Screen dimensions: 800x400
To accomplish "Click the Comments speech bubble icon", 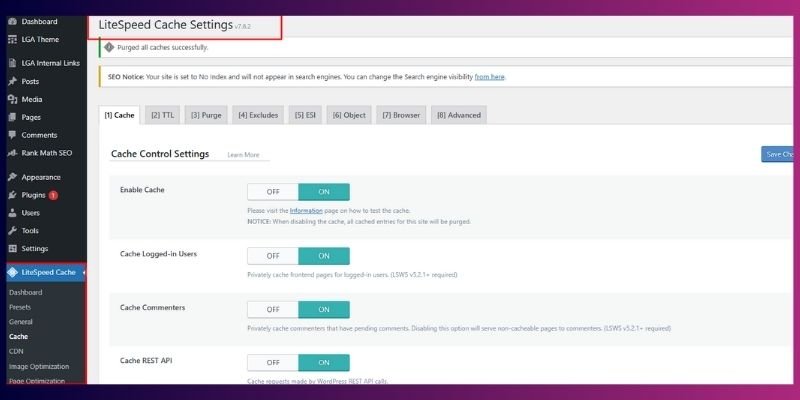I will 13,135.
